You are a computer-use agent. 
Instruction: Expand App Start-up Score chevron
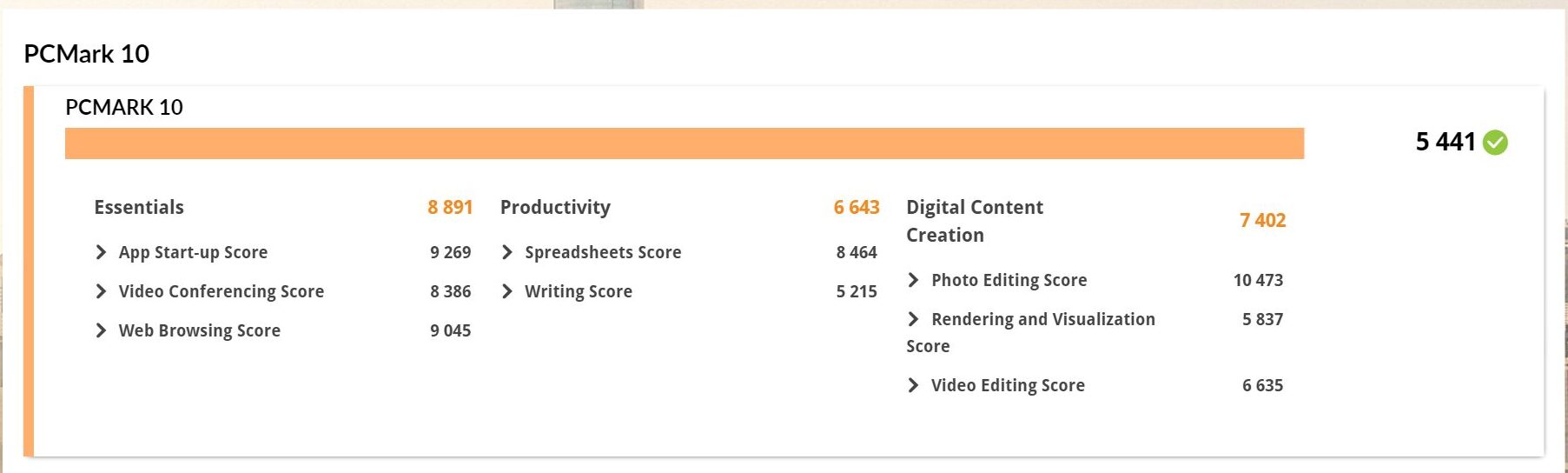pos(101,252)
